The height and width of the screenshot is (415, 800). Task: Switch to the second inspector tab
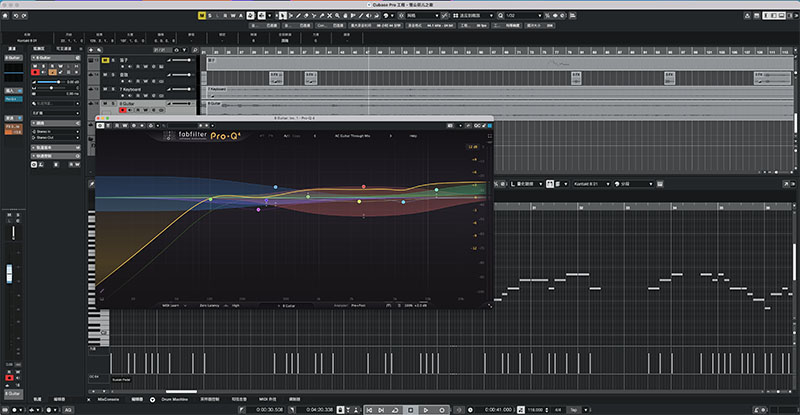[64, 49]
